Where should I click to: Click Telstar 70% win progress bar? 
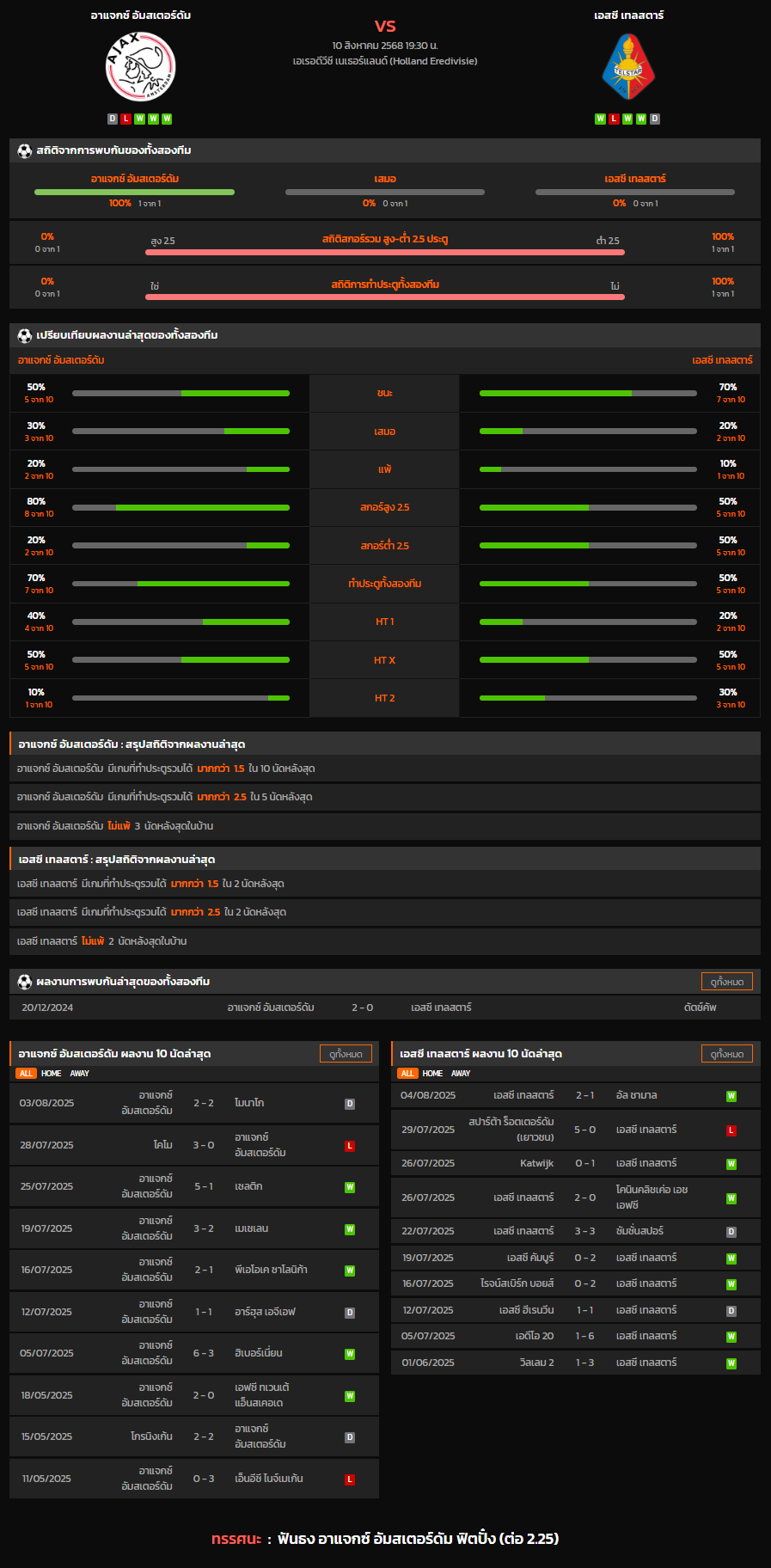tap(588, 393)
